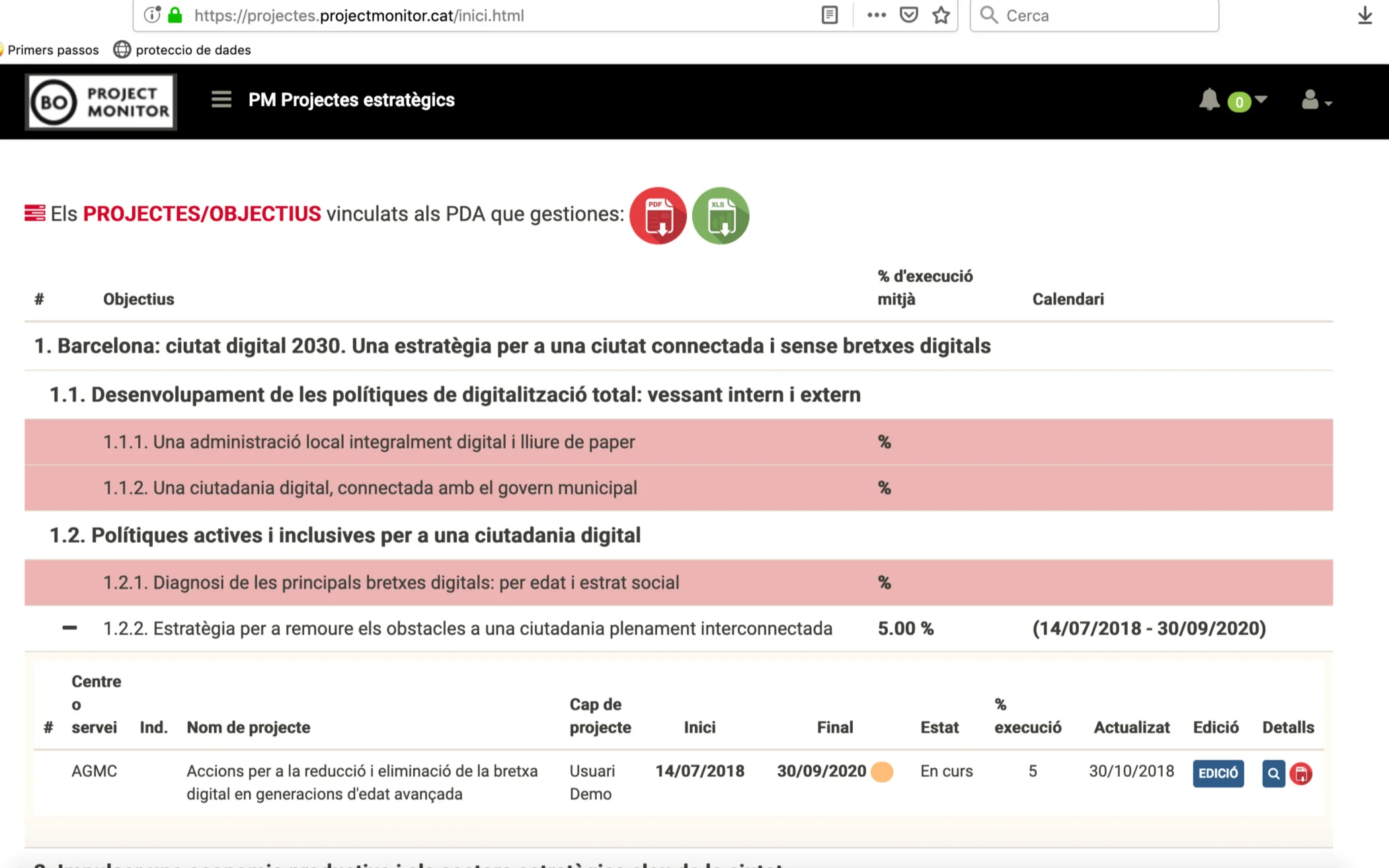The height and width of the screenshot is (868, 1389).
Task: Save page to Pocket
Action: tap(909, 15)
